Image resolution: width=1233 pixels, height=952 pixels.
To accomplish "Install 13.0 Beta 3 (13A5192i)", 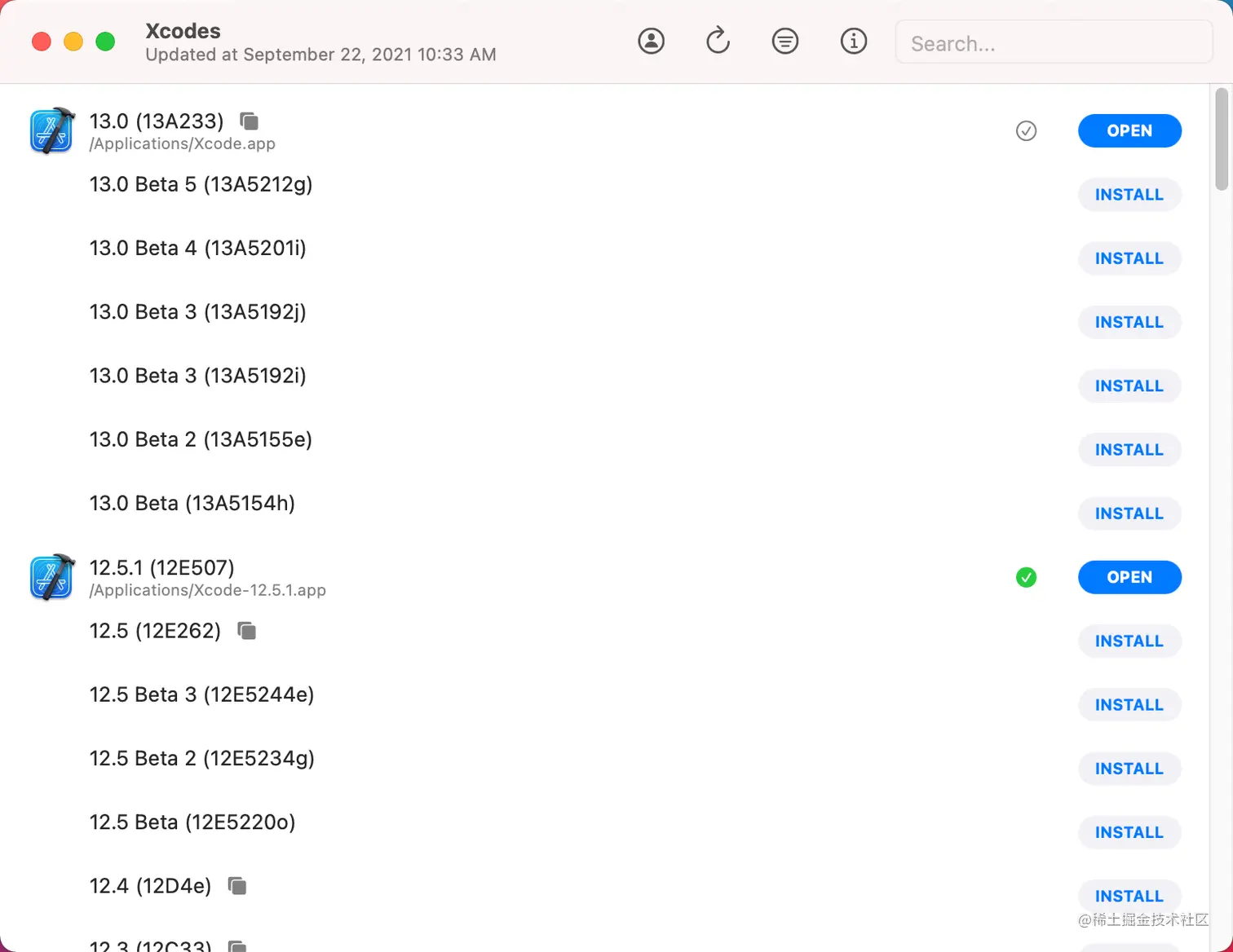I will pyautogui.click(x=1129, y=386).
